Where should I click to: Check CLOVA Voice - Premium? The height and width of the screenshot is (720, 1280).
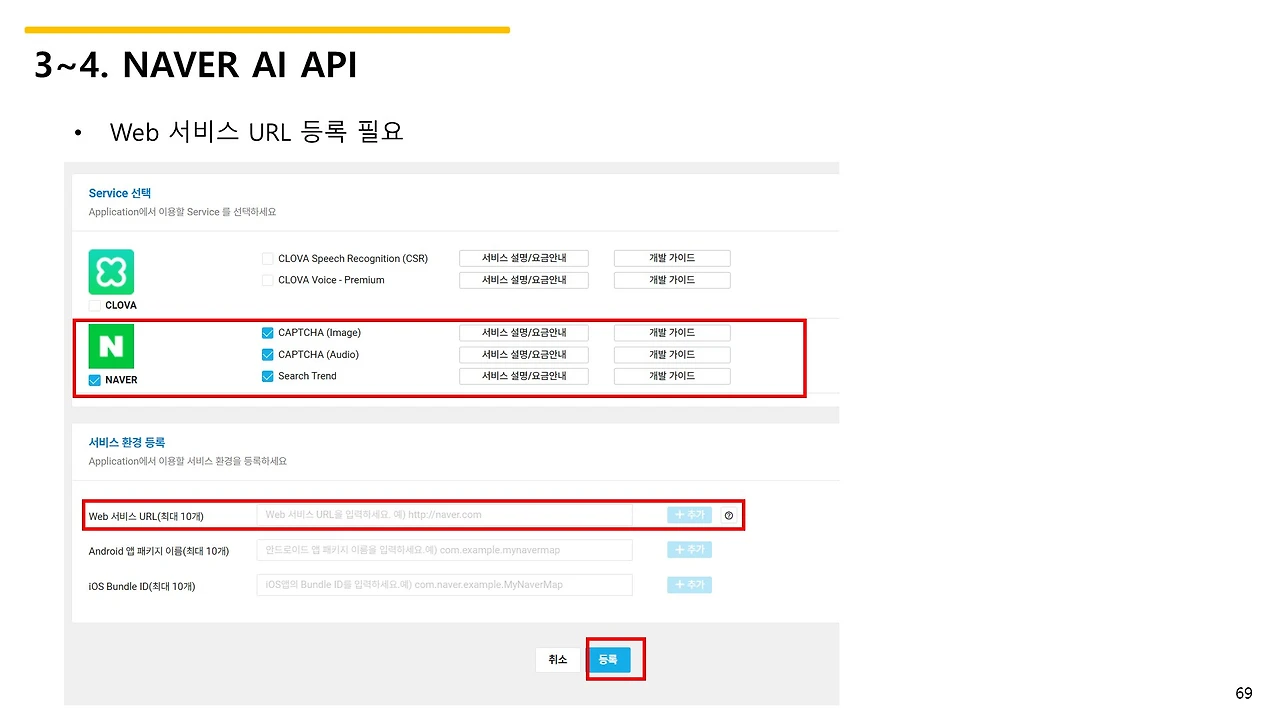point(267,280)
